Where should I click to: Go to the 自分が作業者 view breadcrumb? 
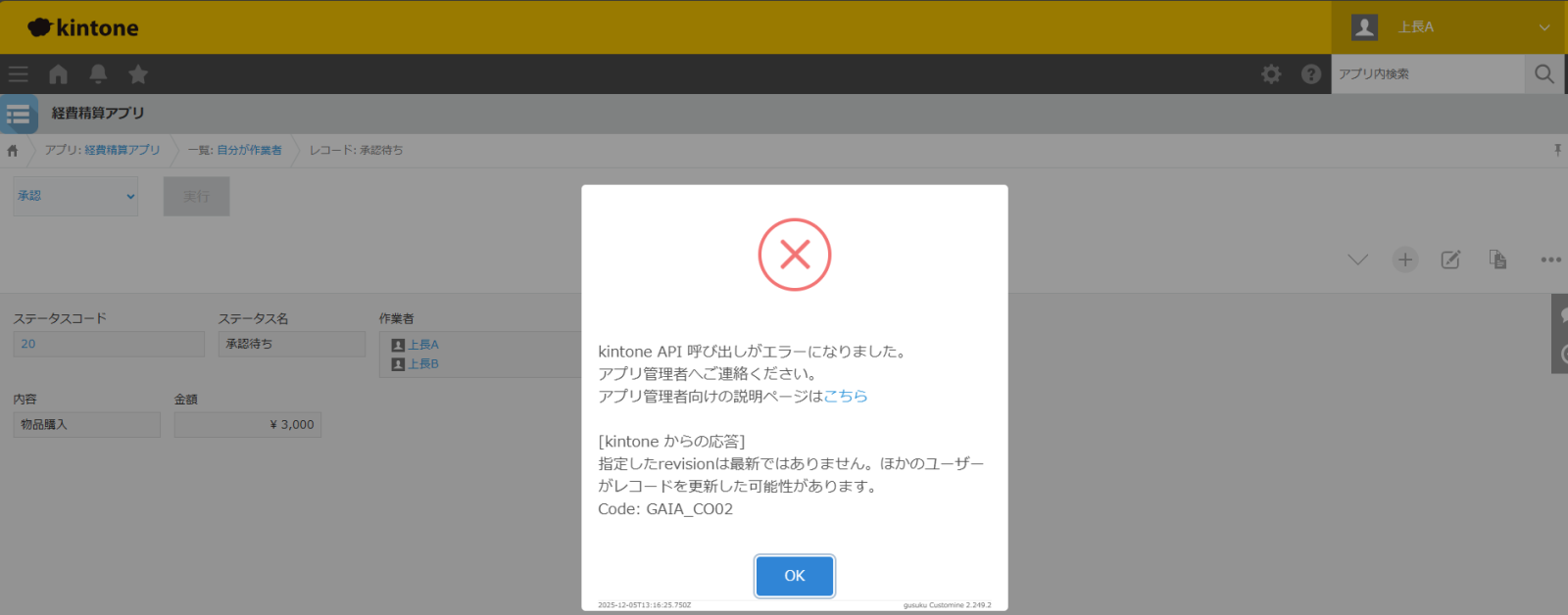coord(249,150)
